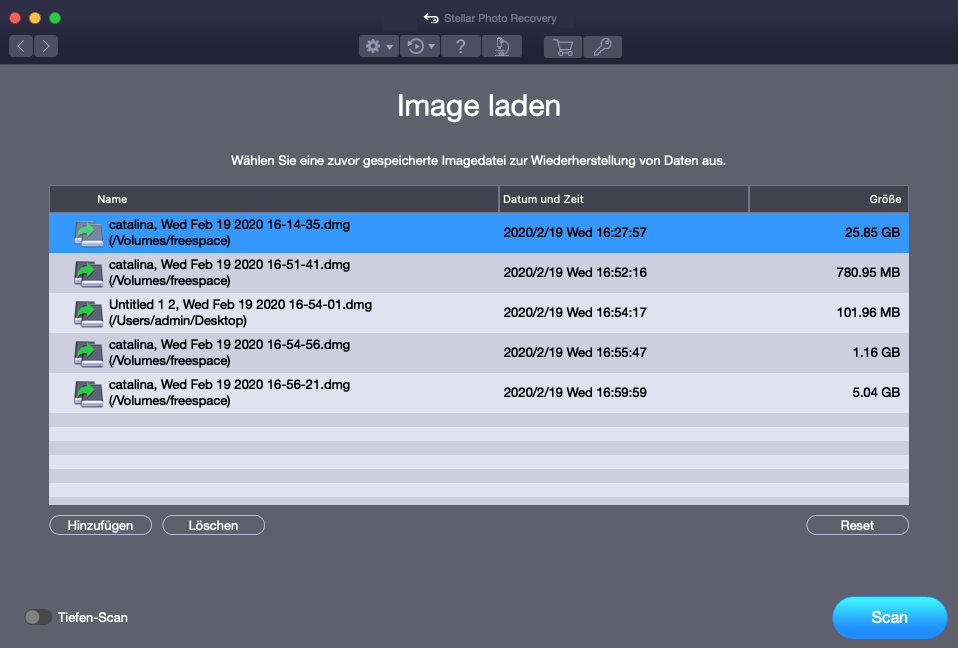Go forward with the right arrow button
The width and height of the screenshot is (958, 648).
click(46, 46)
